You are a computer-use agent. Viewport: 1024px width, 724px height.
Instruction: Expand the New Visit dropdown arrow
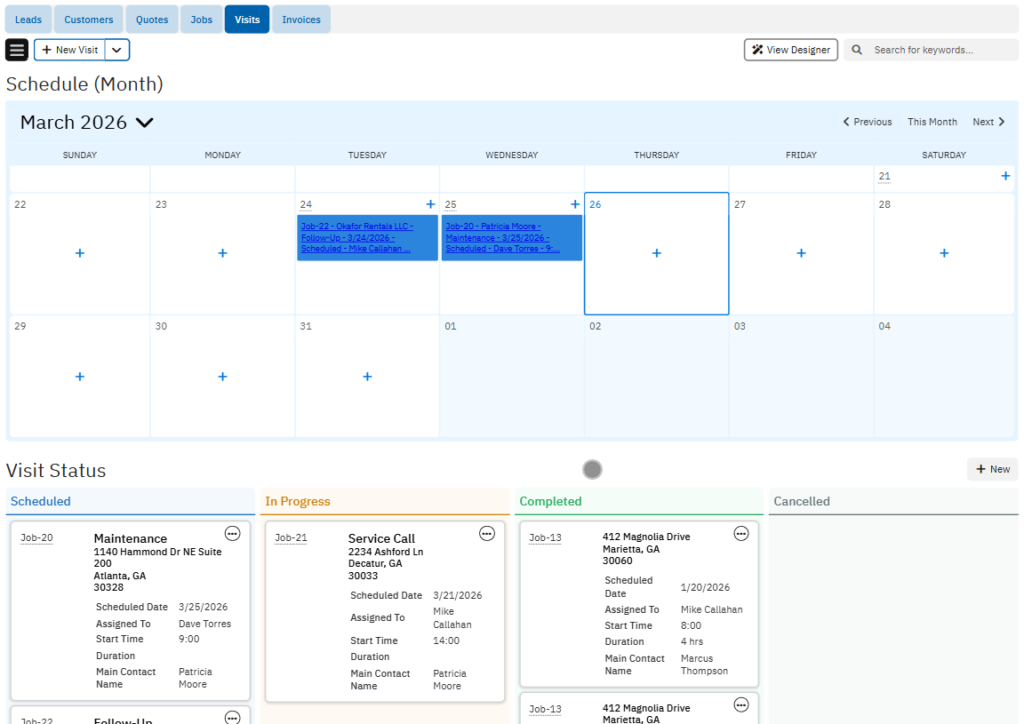click(x=117, y=50)
